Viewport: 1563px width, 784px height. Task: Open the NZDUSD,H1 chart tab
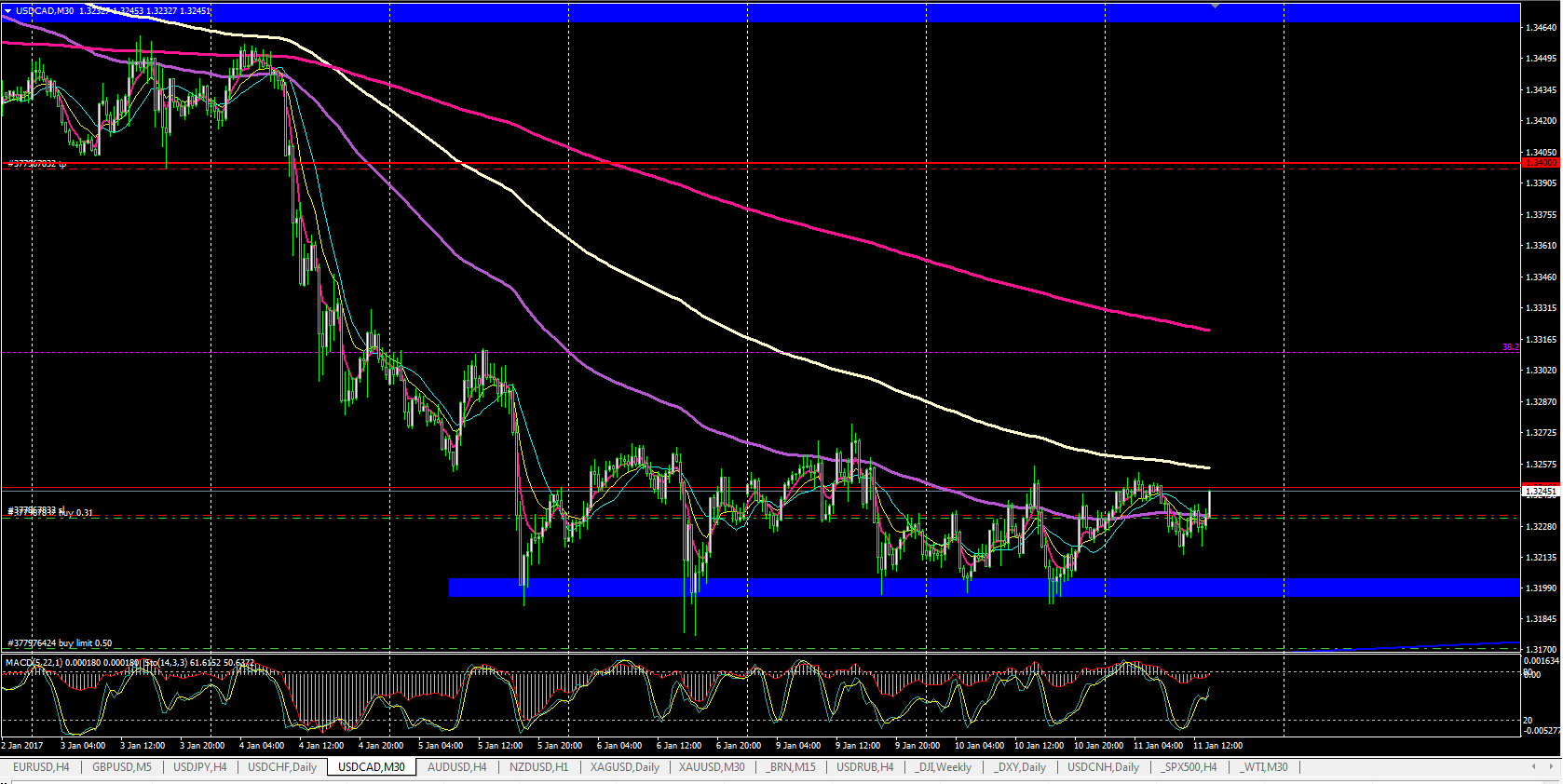pyautogui.click(x=538, y=767)
